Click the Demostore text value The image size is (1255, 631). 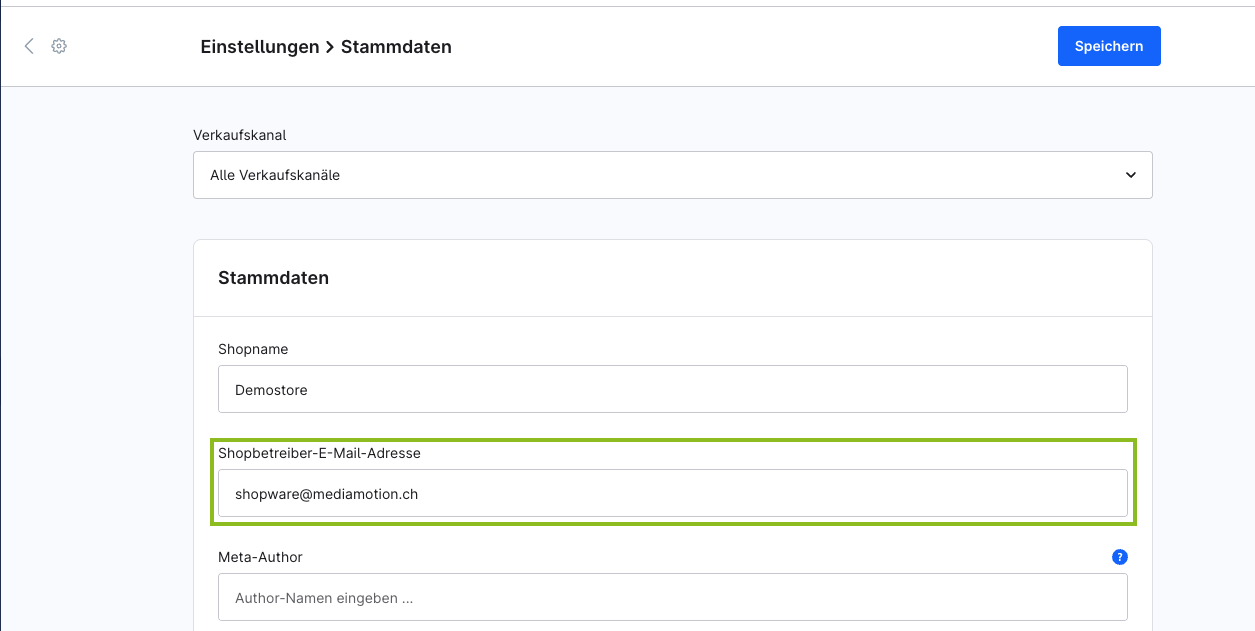[271, 390]
